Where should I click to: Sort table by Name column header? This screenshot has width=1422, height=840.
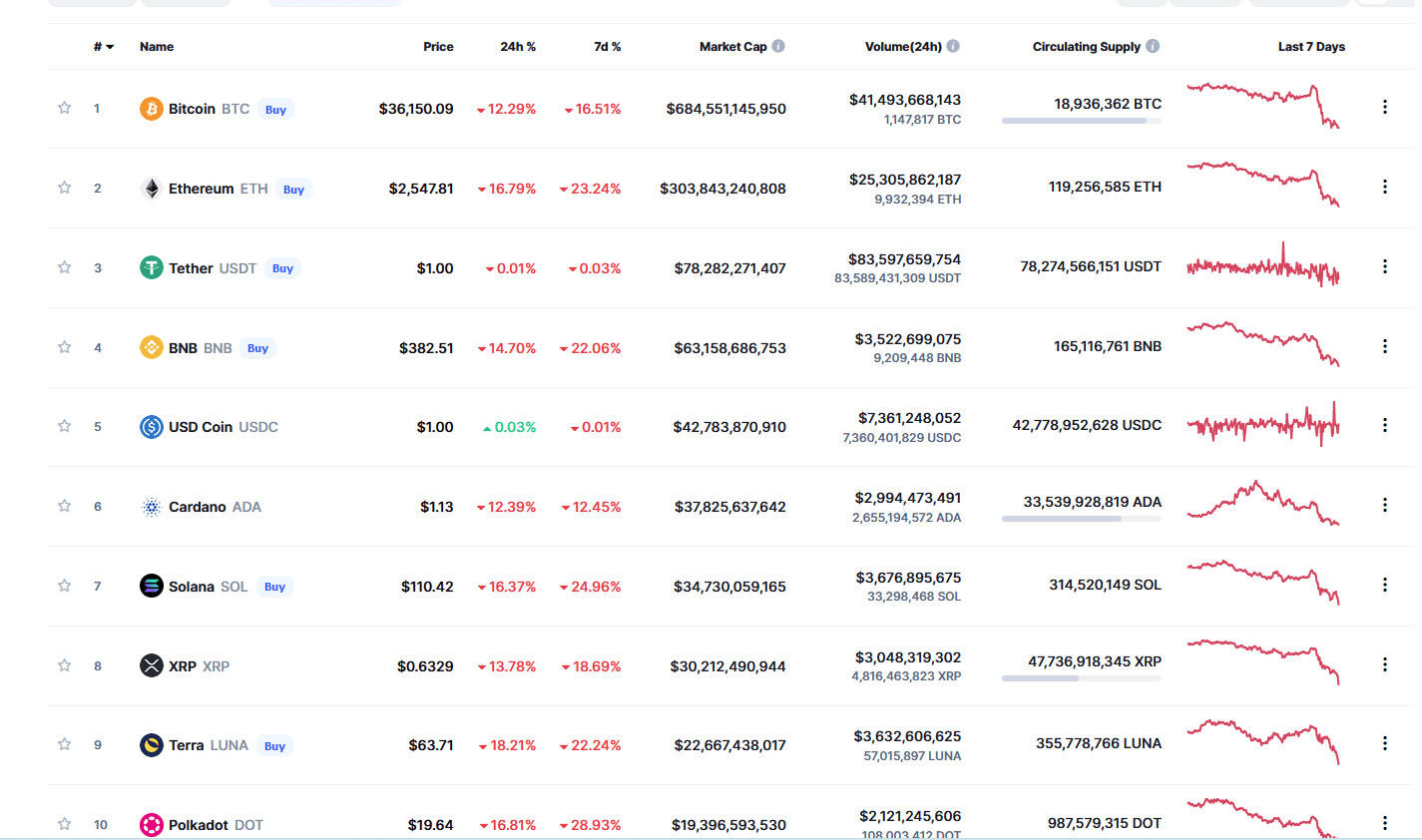point(157,47)
